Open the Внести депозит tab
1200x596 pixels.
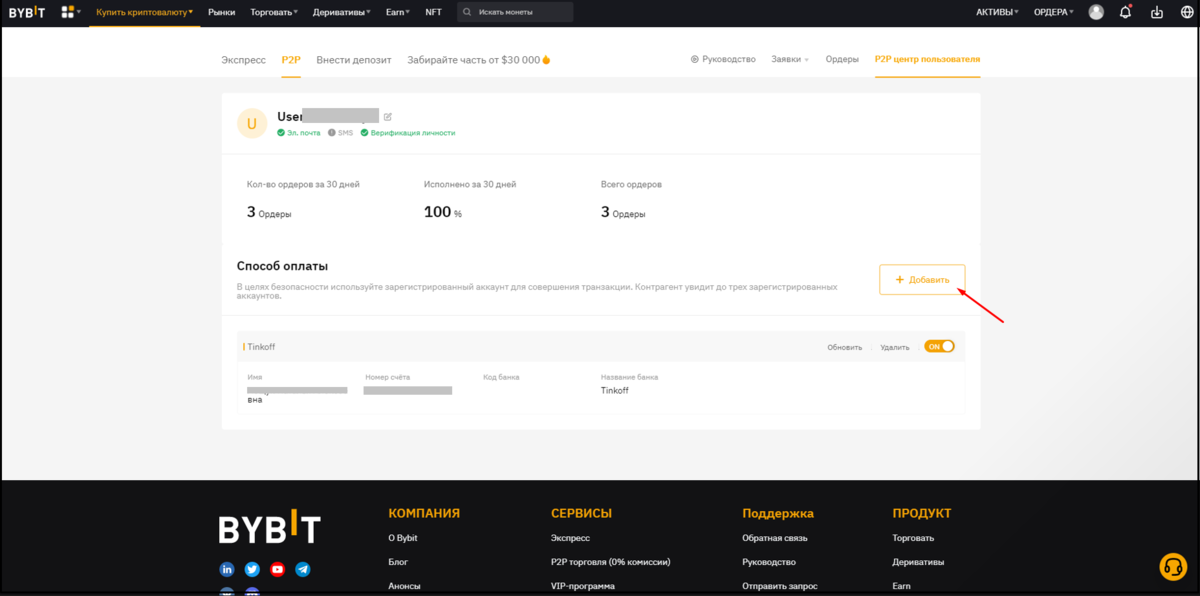pos(355,59)
